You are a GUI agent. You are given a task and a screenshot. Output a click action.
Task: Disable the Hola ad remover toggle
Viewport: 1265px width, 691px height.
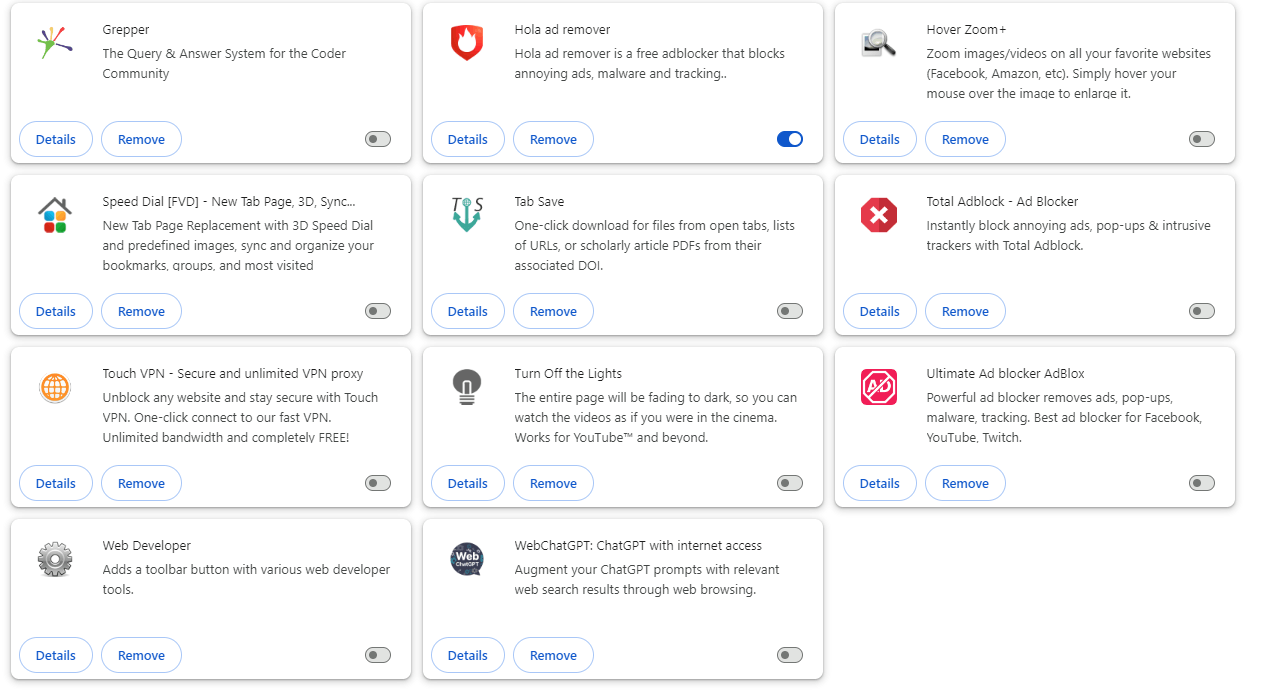(x=789, y=139)
